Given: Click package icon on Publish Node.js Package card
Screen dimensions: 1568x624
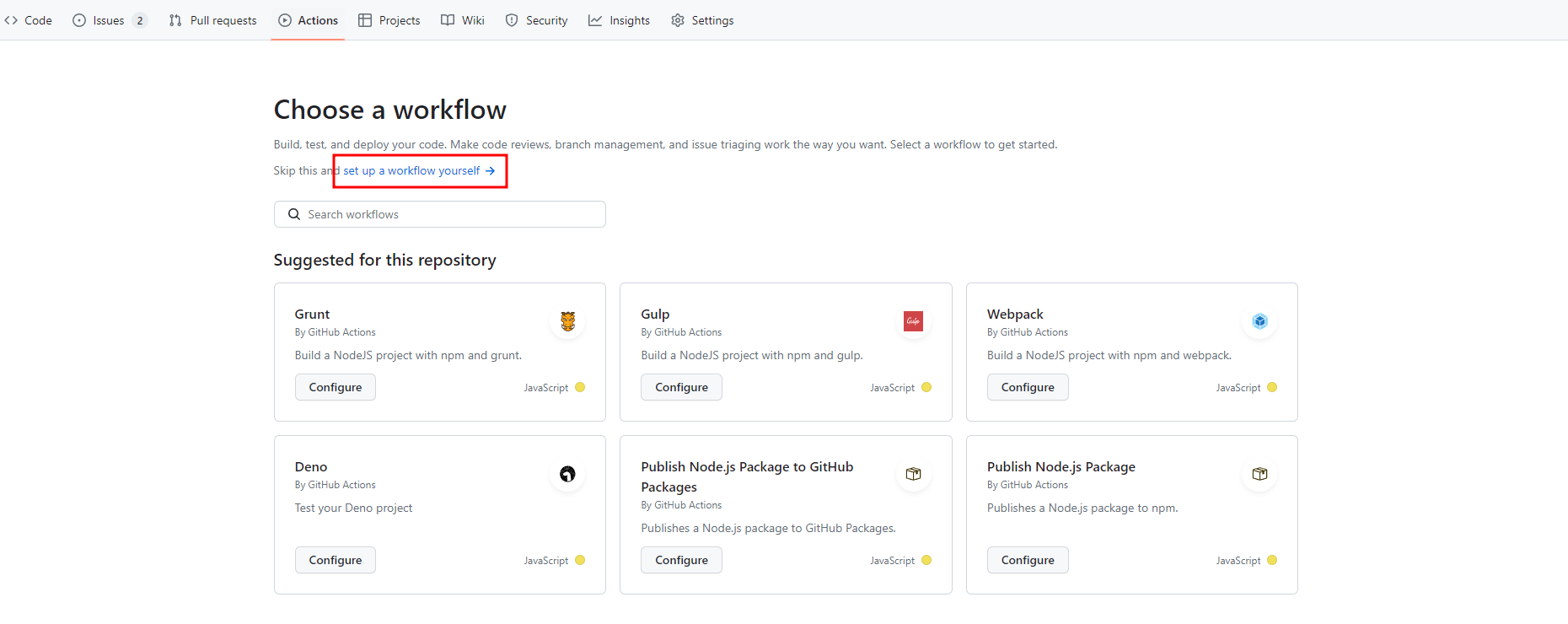Looking at the screenshot, I should [1260, 474].
